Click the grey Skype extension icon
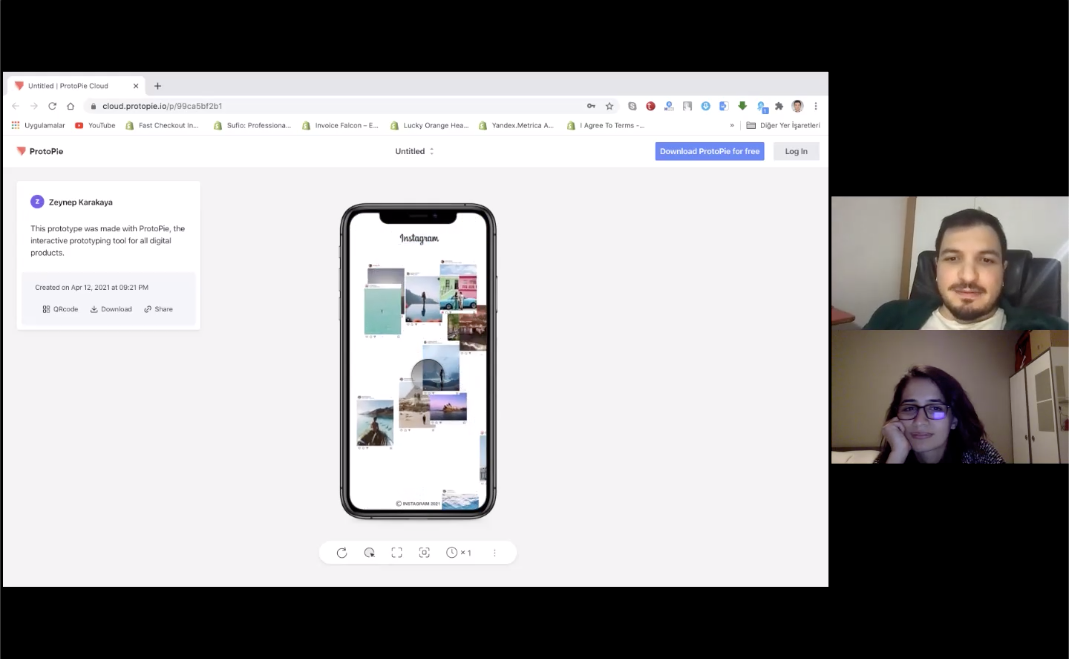Viewport: 1069px width, 659px height. coord(632,106)
